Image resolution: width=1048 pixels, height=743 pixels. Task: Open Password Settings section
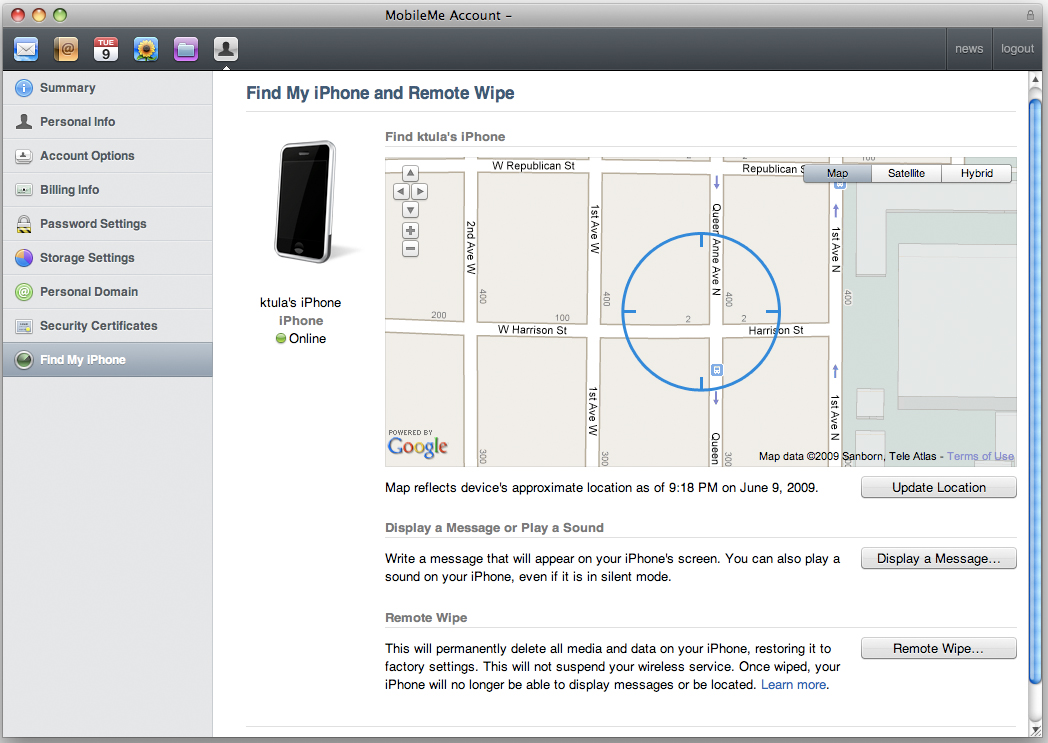pyautogui.click(x=108, y=224)
